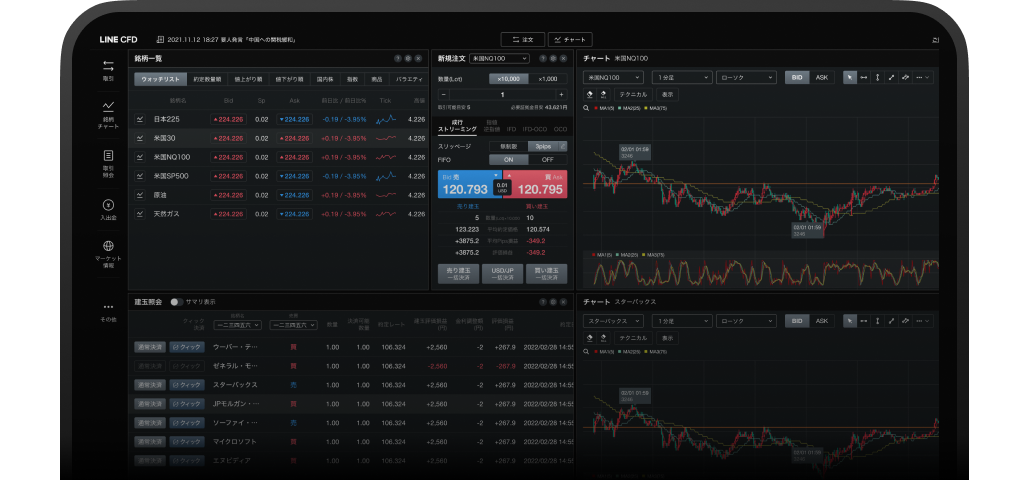Edit slippage pencil icon next to 3pips
1029x480 pixels.
562,146
